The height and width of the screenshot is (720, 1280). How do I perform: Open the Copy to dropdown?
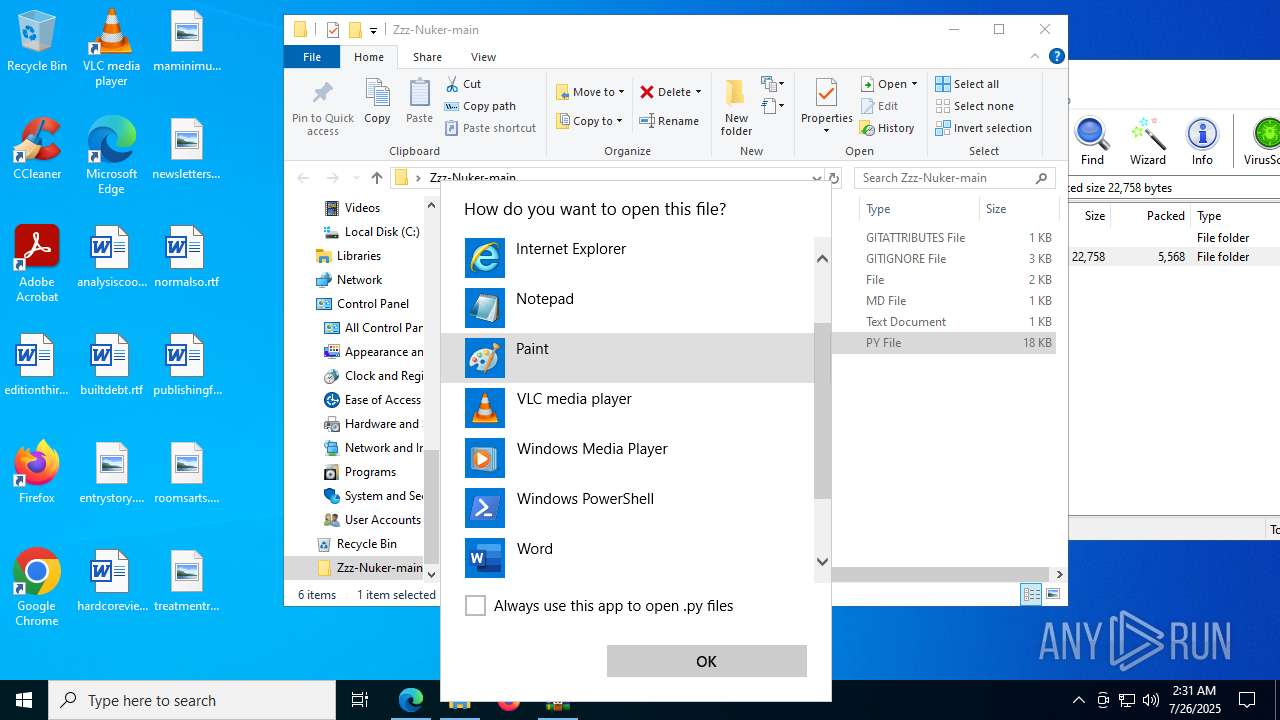(x=589, y=121)
